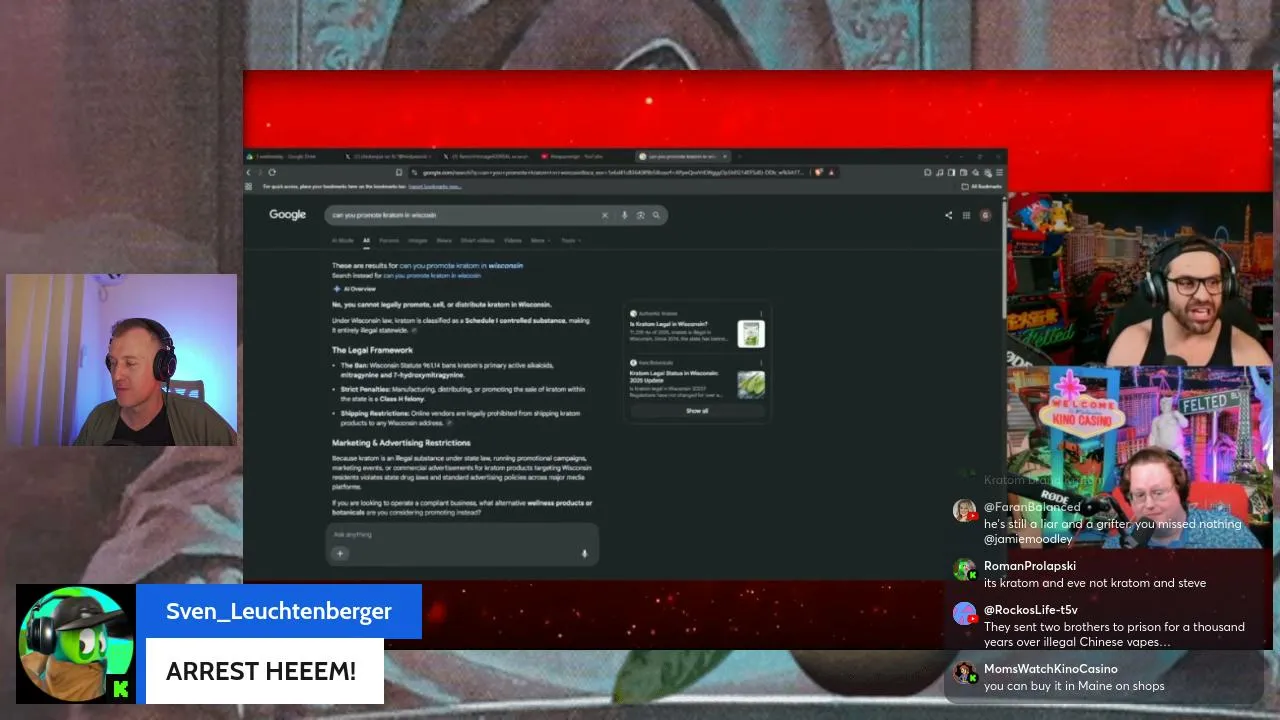Click the MomsWatchKinoCasino chat username
The height and width of the screenshot is (720, 1280).
1051,669
